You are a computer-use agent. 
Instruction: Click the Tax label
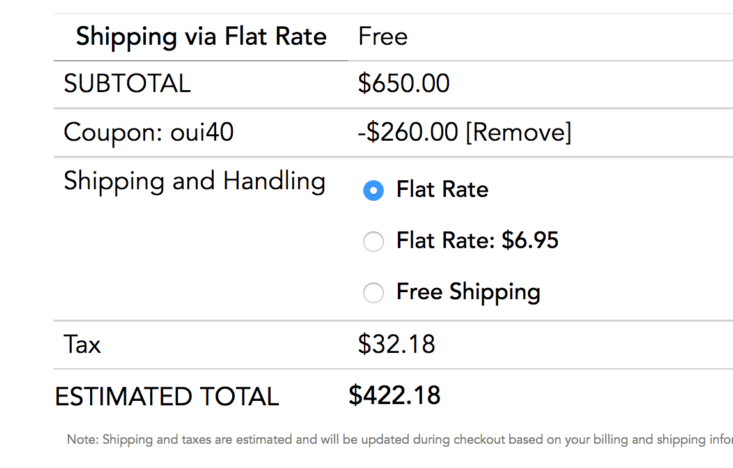[82, 346]
